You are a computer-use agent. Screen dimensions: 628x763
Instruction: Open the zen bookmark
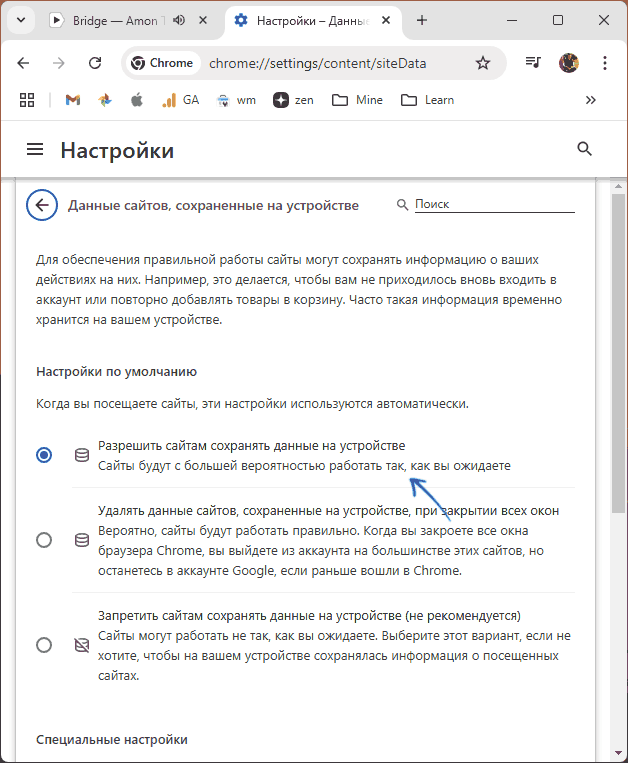pyautogui.click(x=293, y=100)
